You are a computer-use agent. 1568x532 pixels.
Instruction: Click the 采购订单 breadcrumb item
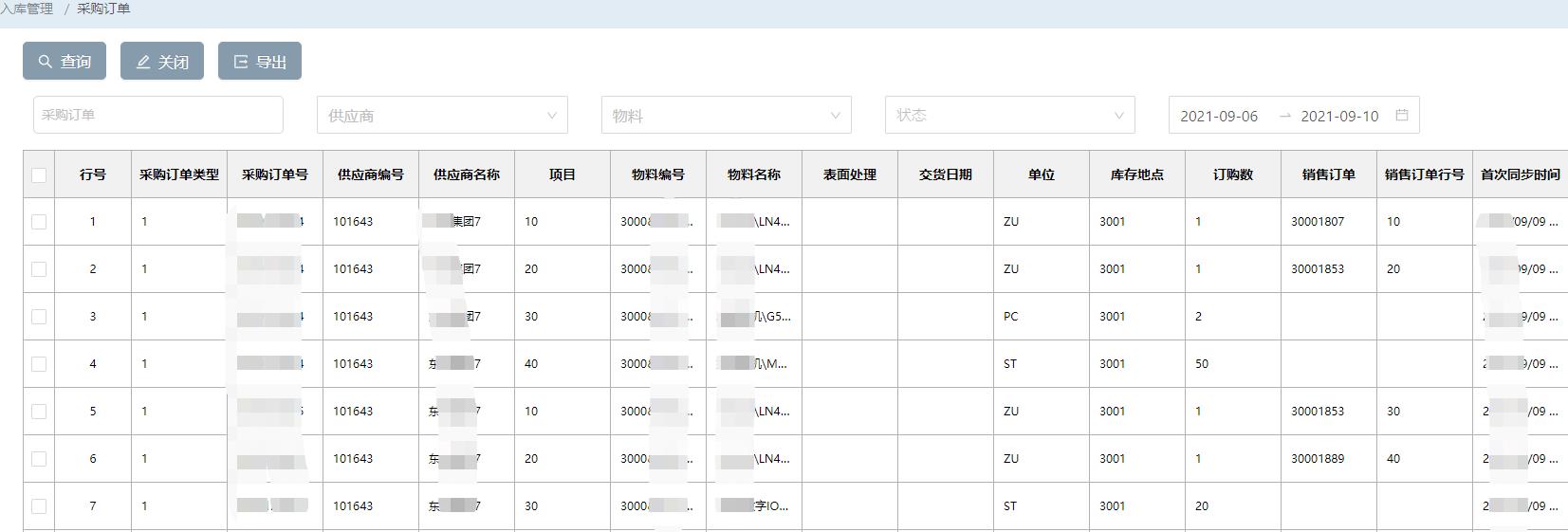103,9
